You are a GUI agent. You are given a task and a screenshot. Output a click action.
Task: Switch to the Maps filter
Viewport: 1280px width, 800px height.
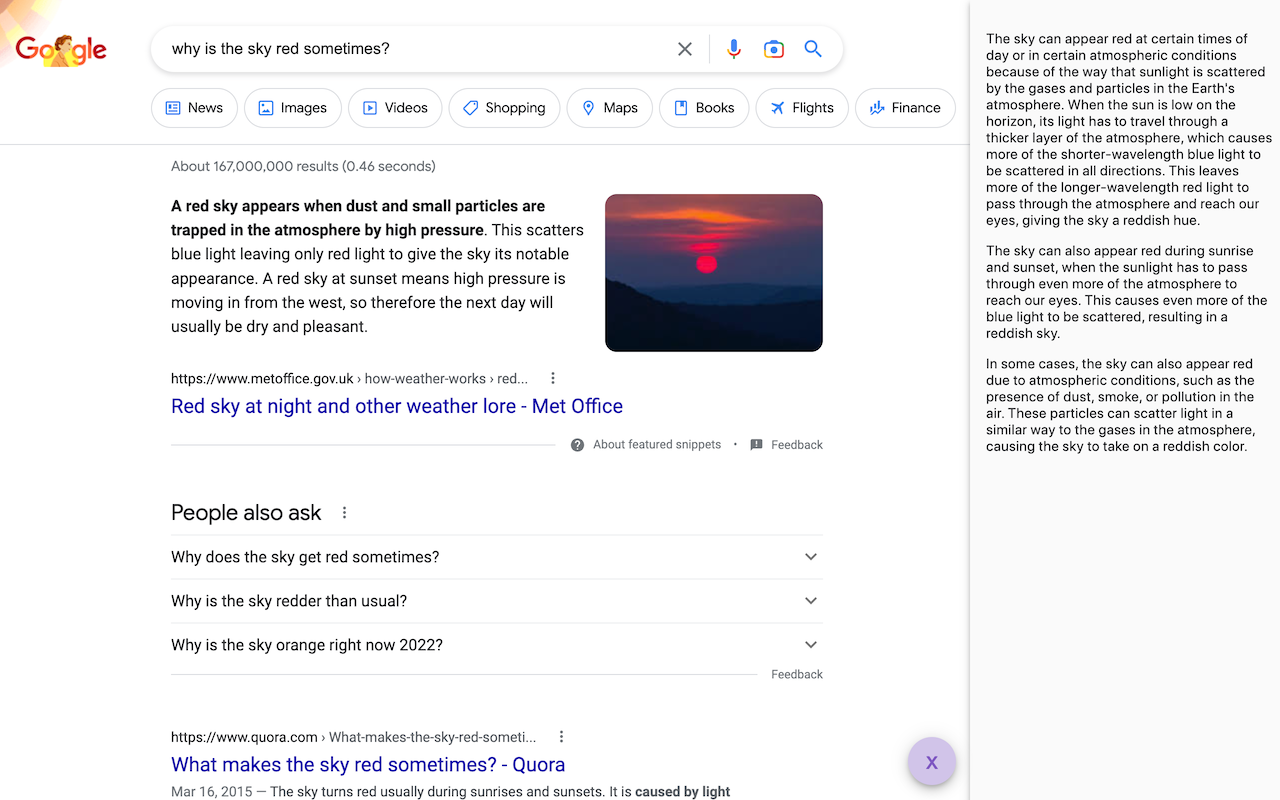(610, 108)
